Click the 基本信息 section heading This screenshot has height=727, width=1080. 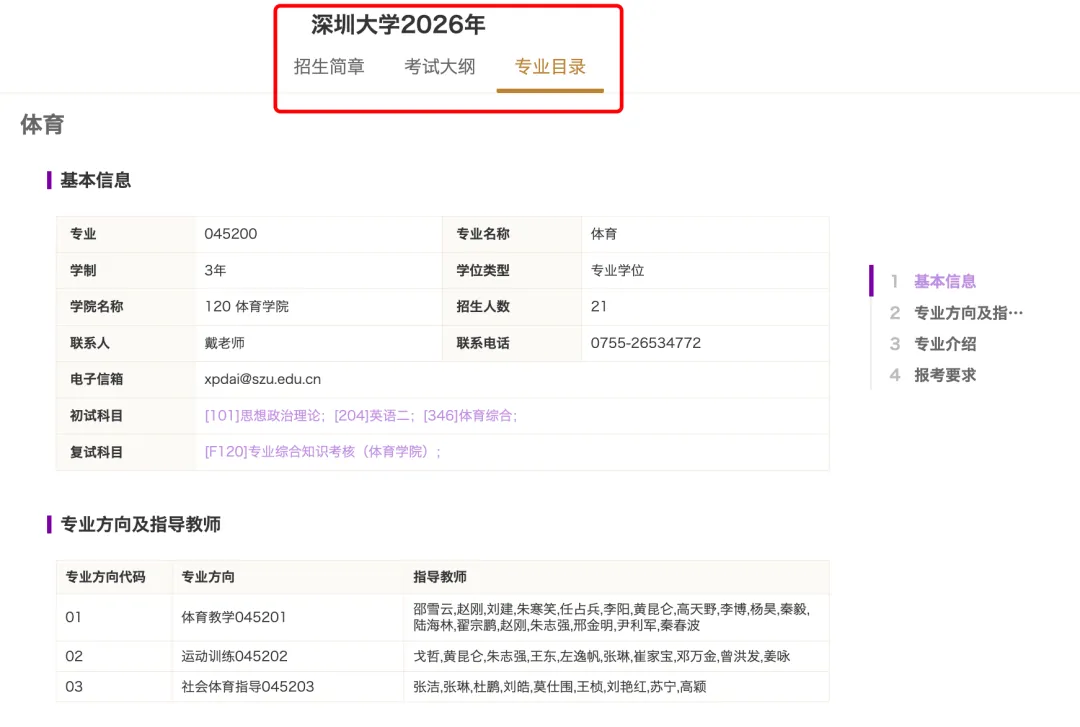point(96,180)
